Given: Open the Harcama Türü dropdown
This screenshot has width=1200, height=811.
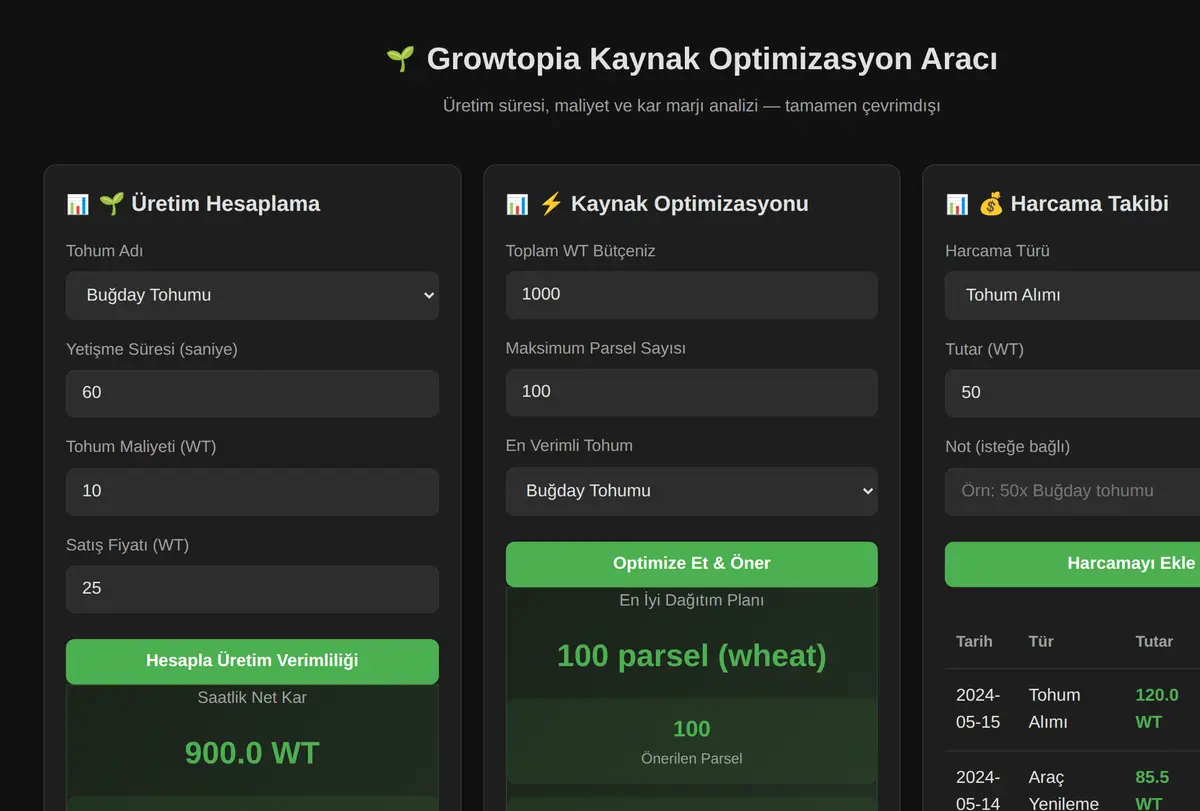Looking at the screenshot, I should click(1072, 295).
